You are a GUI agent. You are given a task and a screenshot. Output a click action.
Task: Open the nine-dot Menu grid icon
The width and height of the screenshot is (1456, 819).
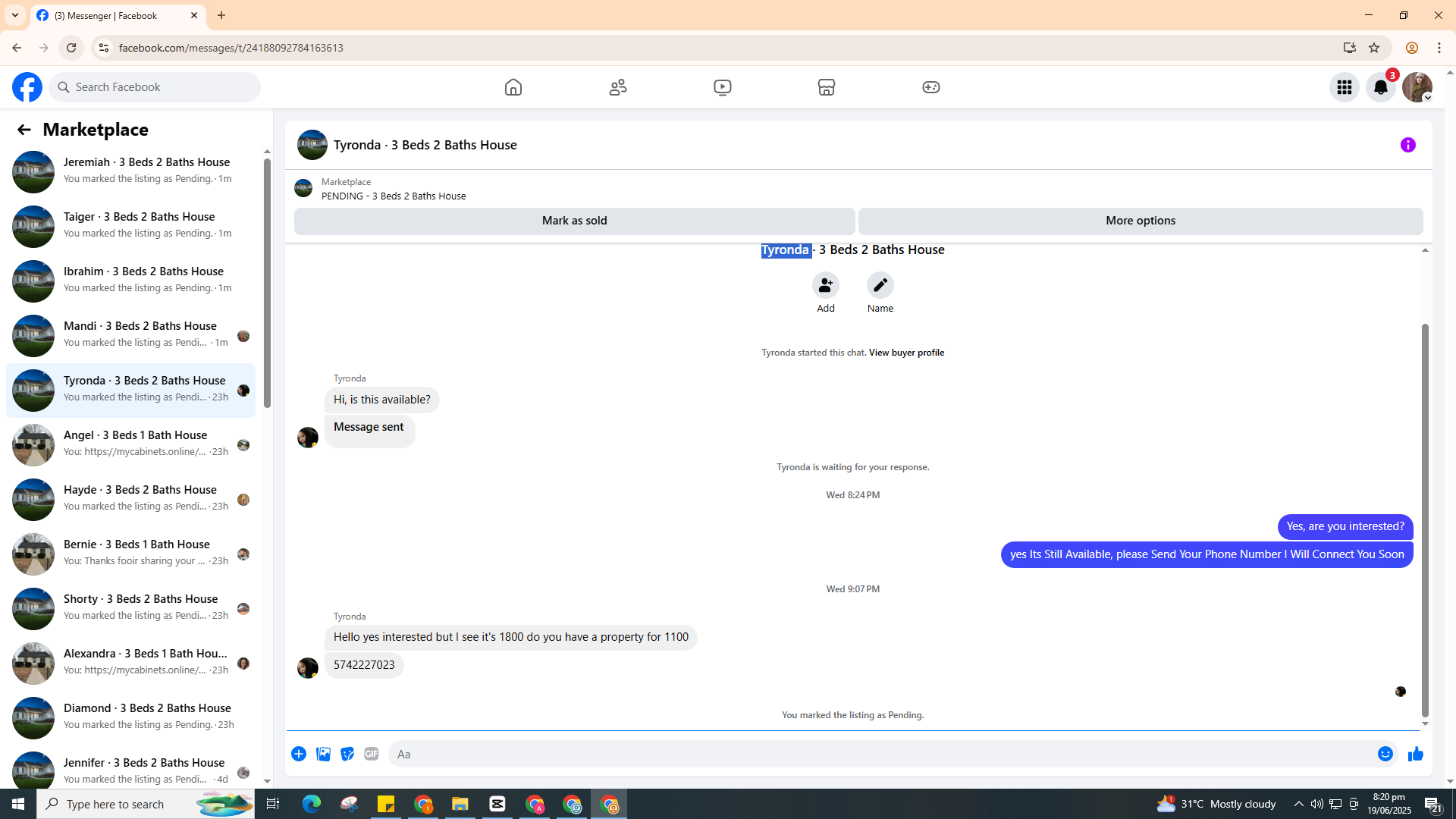pyautogui.click(x=1345, y=87)
